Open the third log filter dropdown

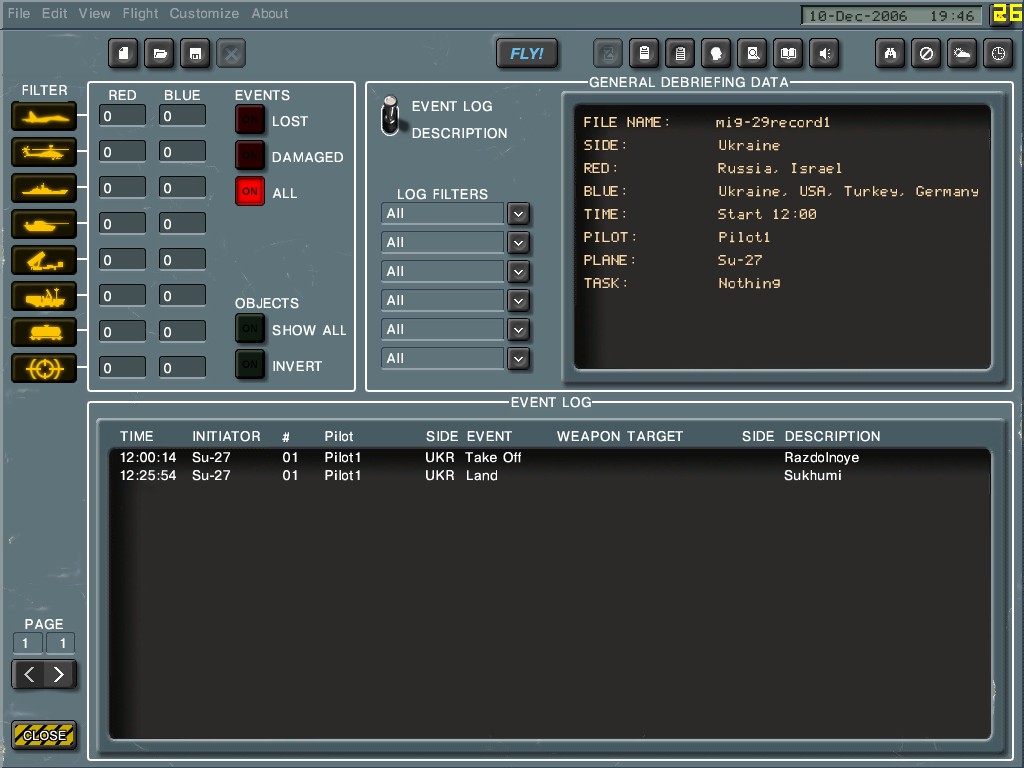(519, 272)
